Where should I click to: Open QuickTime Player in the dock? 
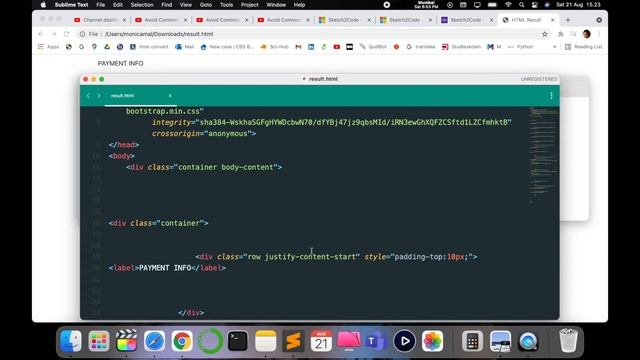coord(528,341)
